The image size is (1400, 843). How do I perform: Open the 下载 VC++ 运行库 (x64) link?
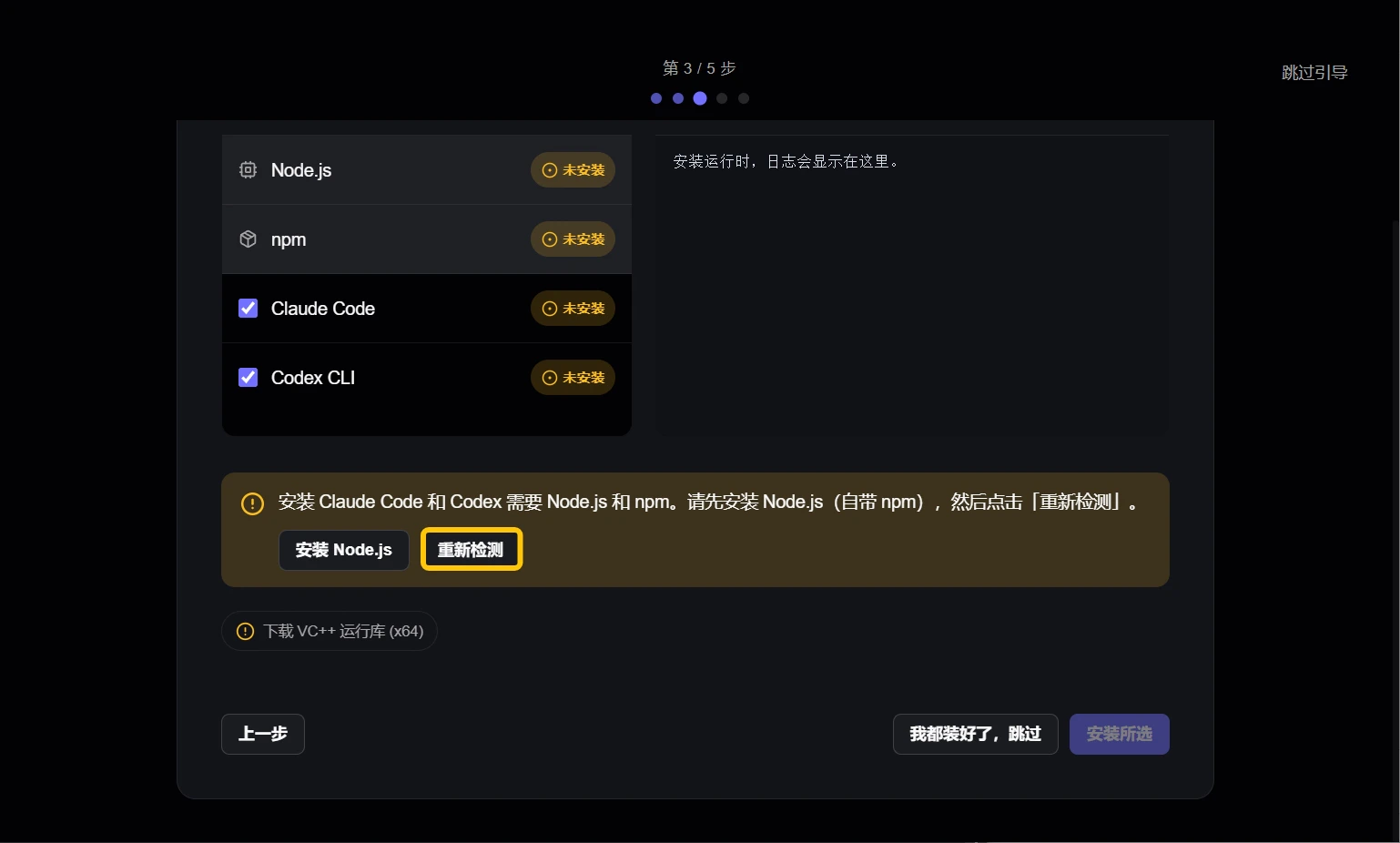coord(330,631)
